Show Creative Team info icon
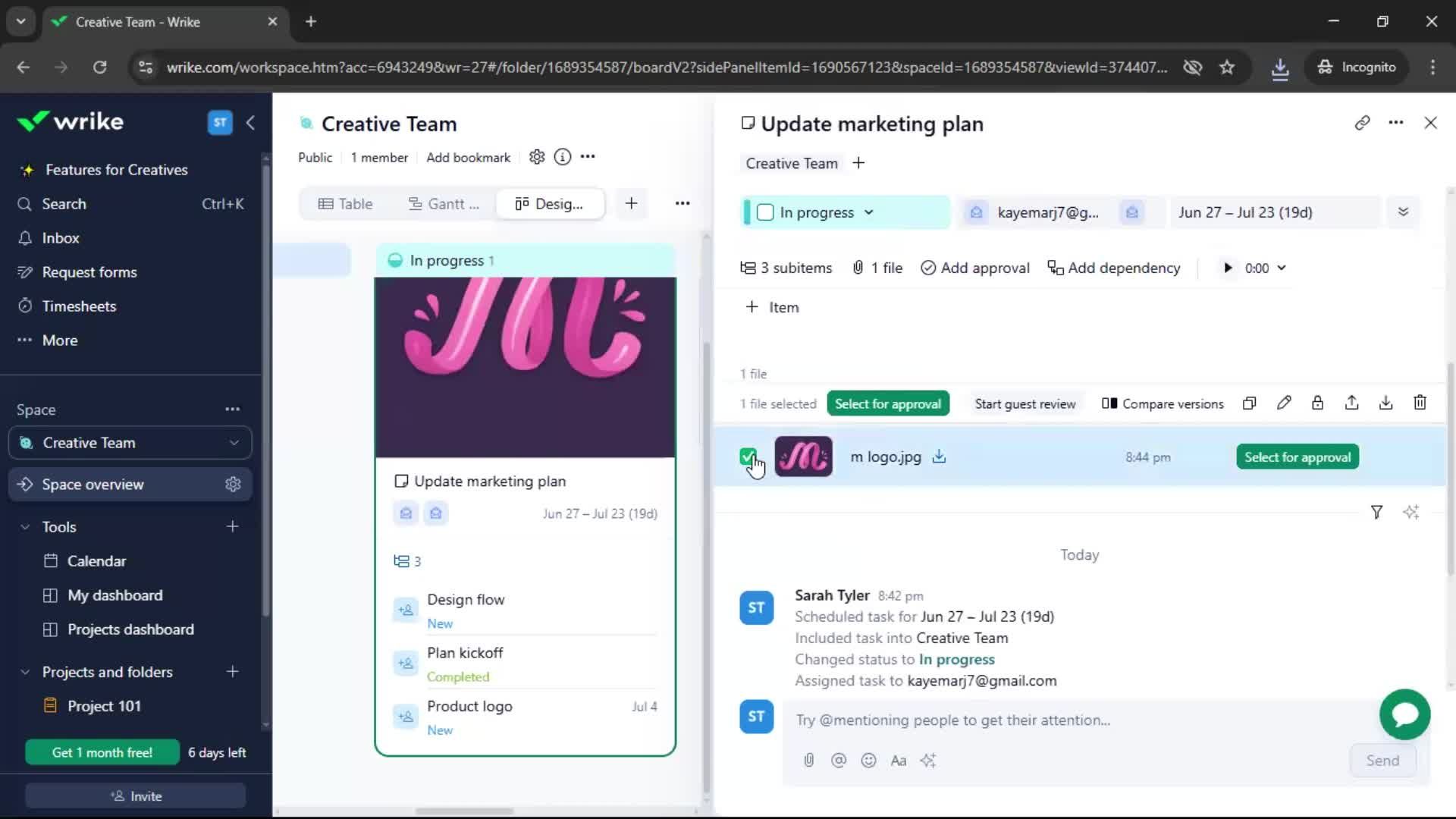 tap(562, 157)
